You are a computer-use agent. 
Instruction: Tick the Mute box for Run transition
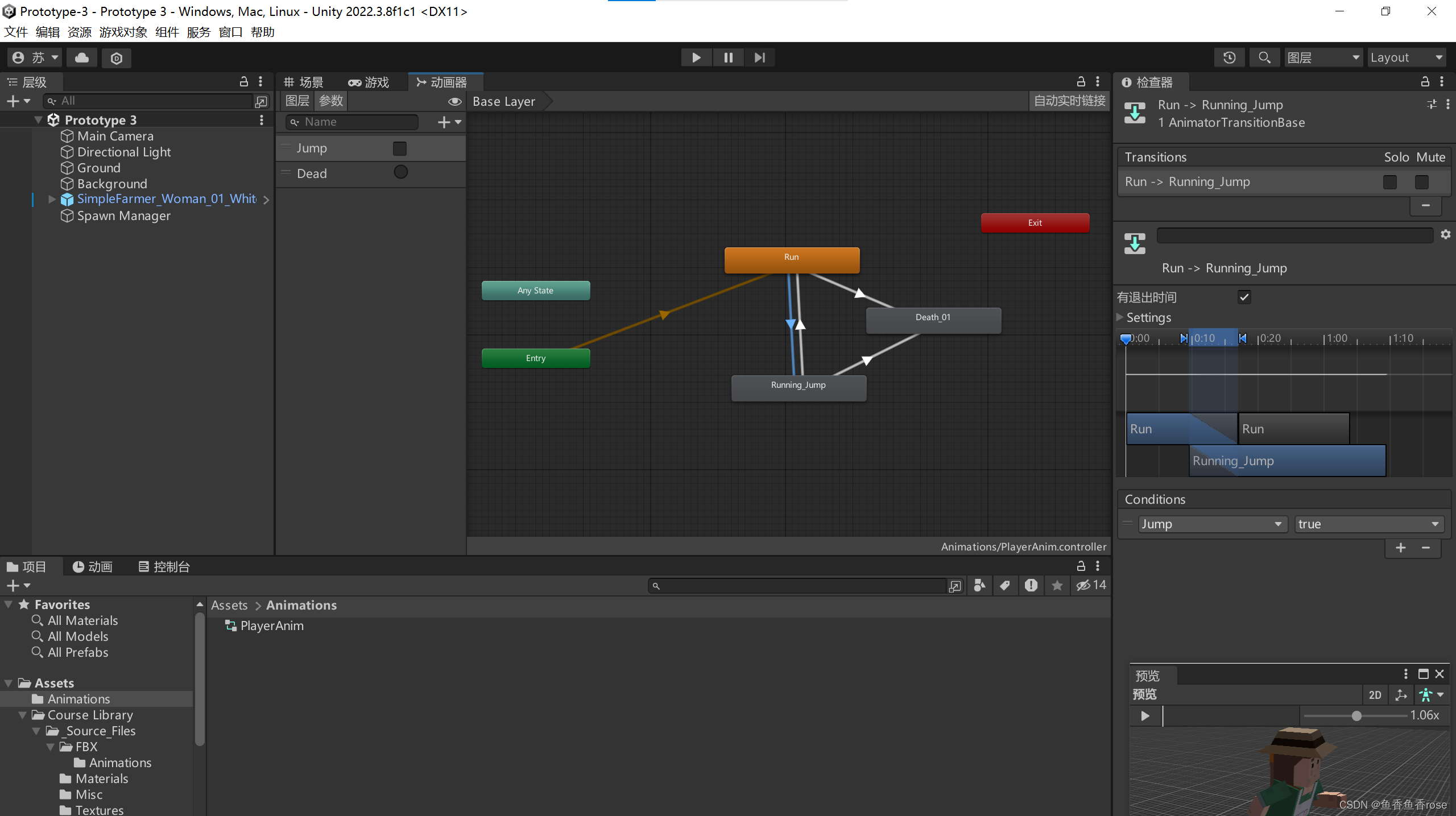(x=1421, y=182)
